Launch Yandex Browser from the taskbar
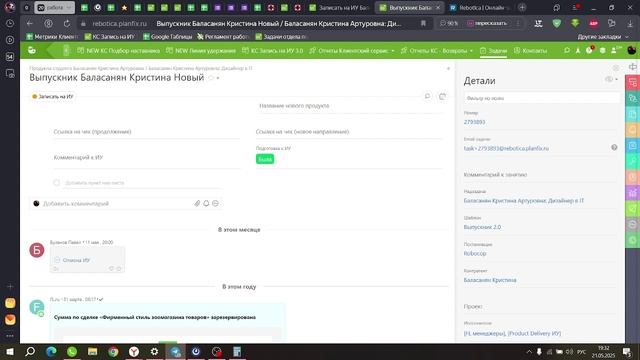640x360 pixels. (134, 351)
